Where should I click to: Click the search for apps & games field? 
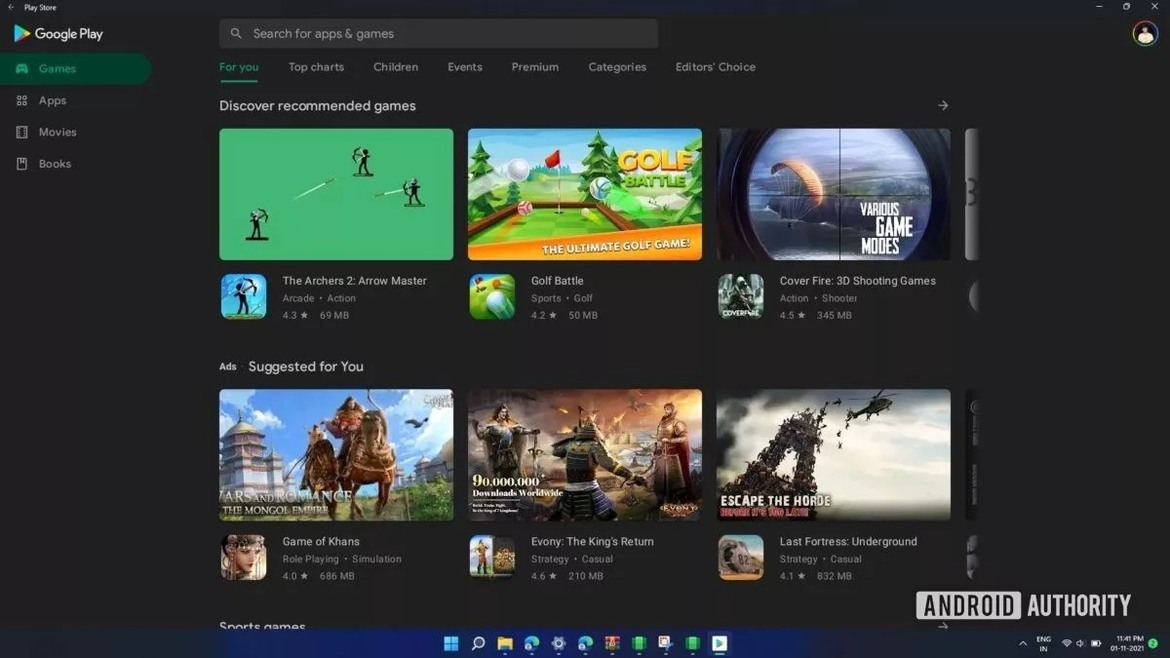[439, 34]
